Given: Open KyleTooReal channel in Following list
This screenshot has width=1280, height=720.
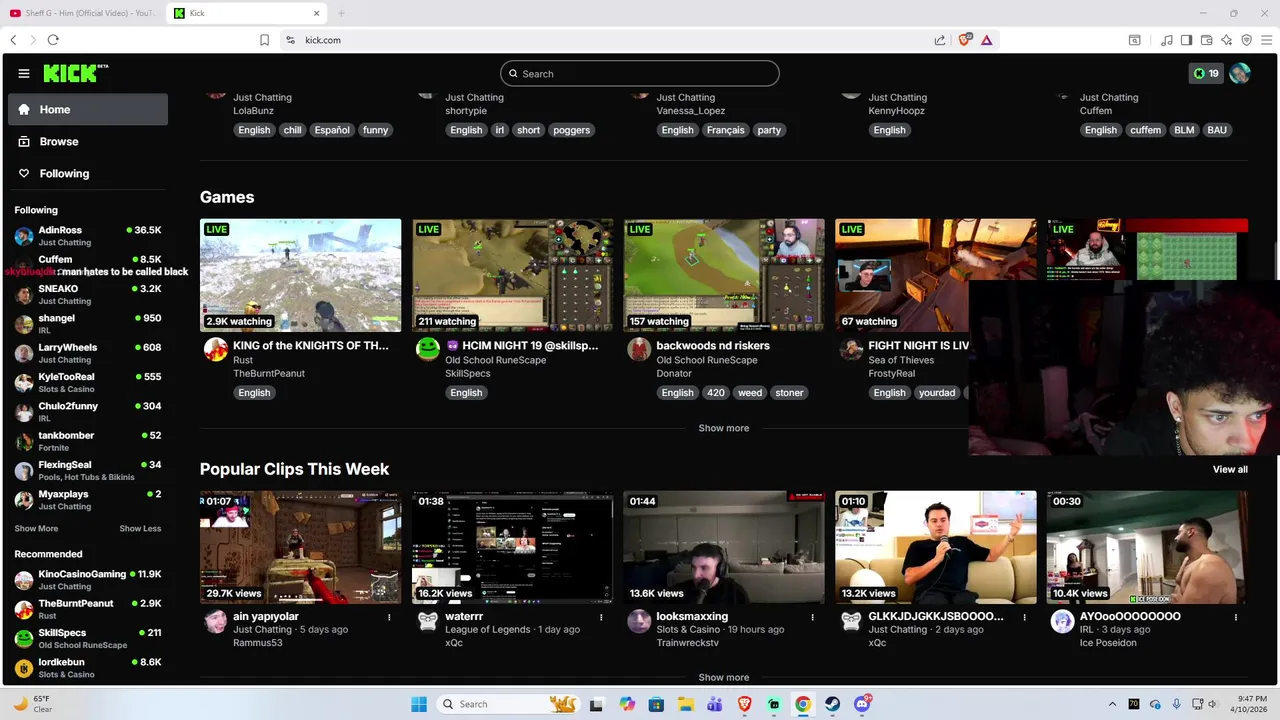Looking at the screenshot, I should coord(88,382).
